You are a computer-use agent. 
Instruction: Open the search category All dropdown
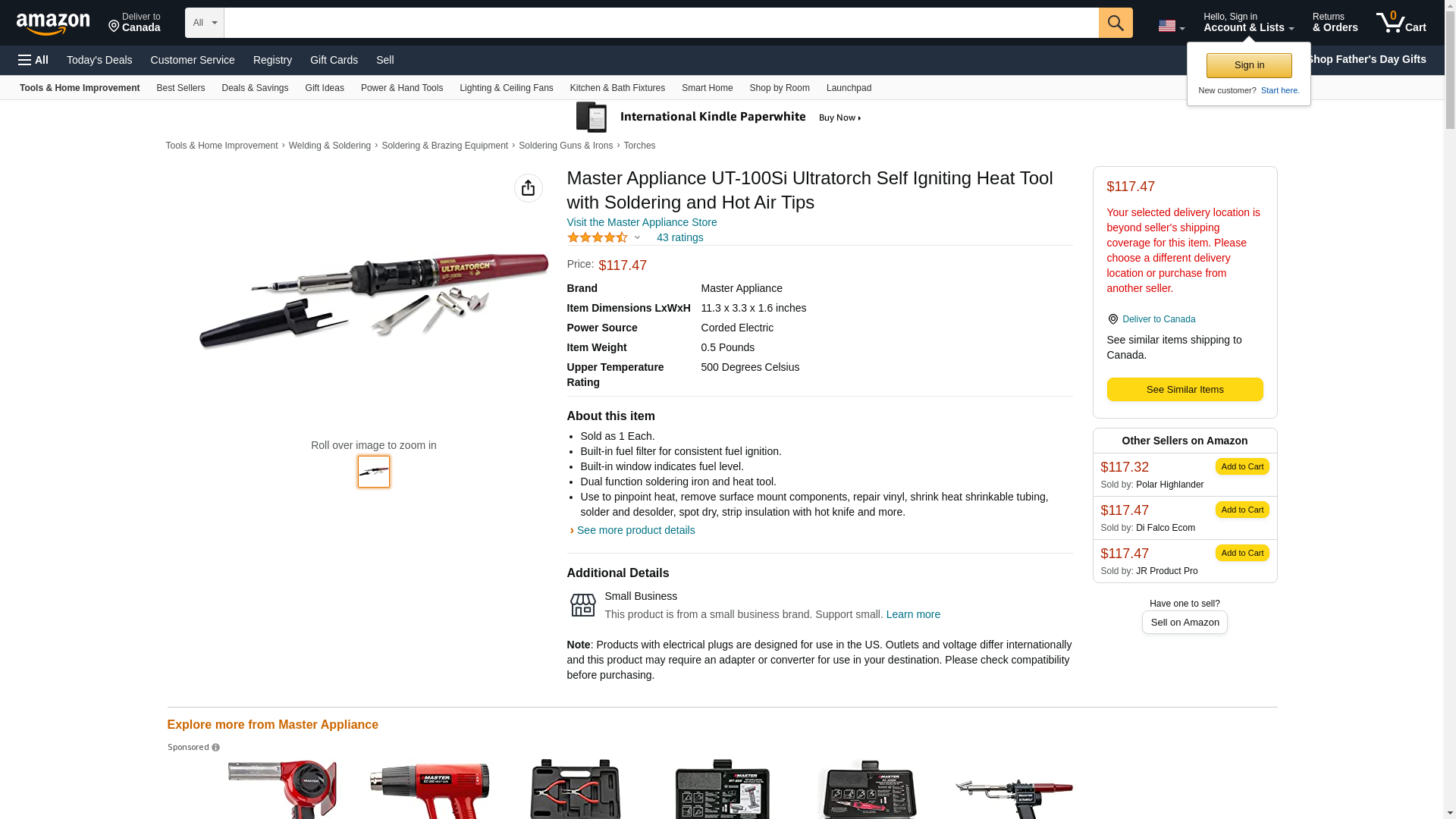[205, 23]
